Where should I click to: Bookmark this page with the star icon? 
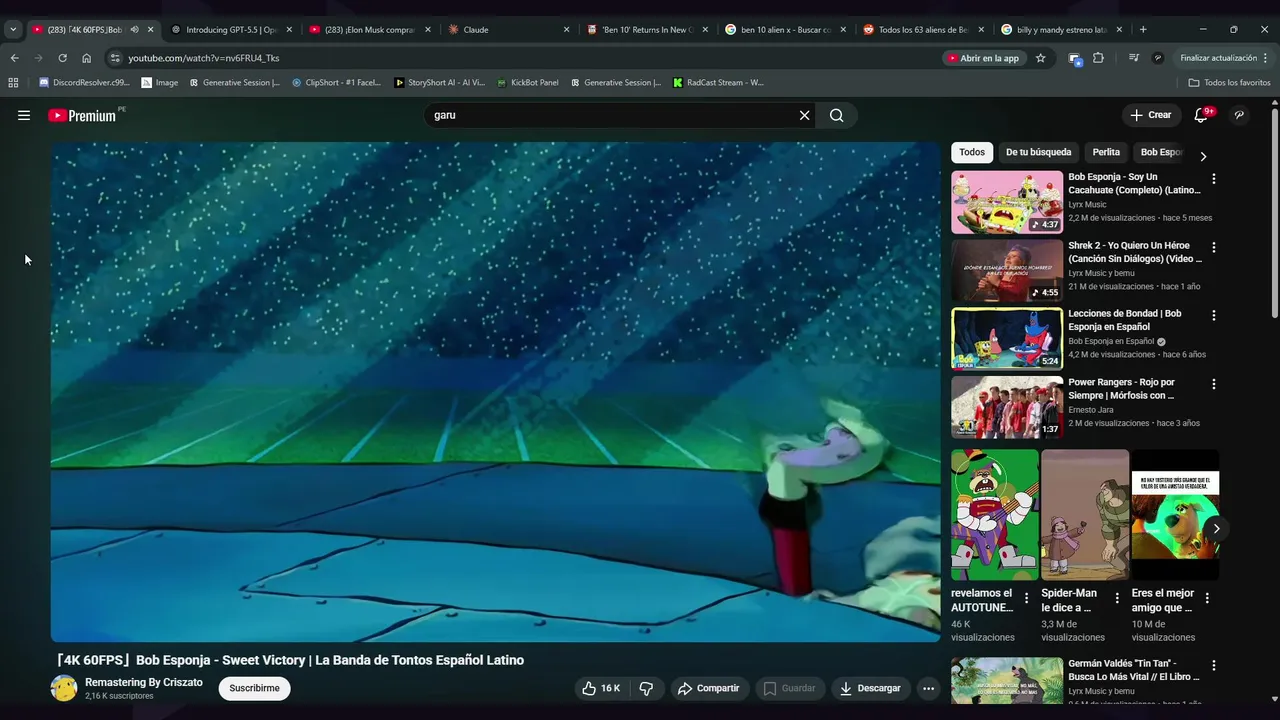click(1040, 58)
